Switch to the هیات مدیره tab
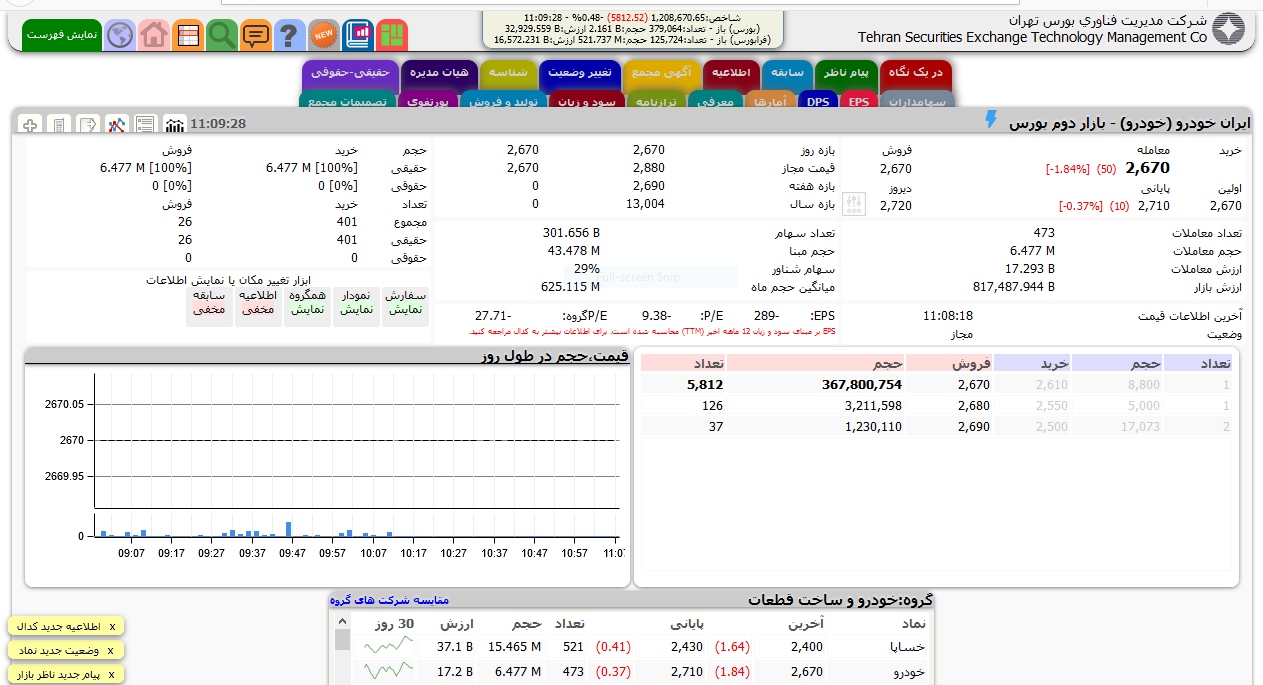The width and height of the screenshot is (1263, 685). pyautogui.click(x=439, y=75)
